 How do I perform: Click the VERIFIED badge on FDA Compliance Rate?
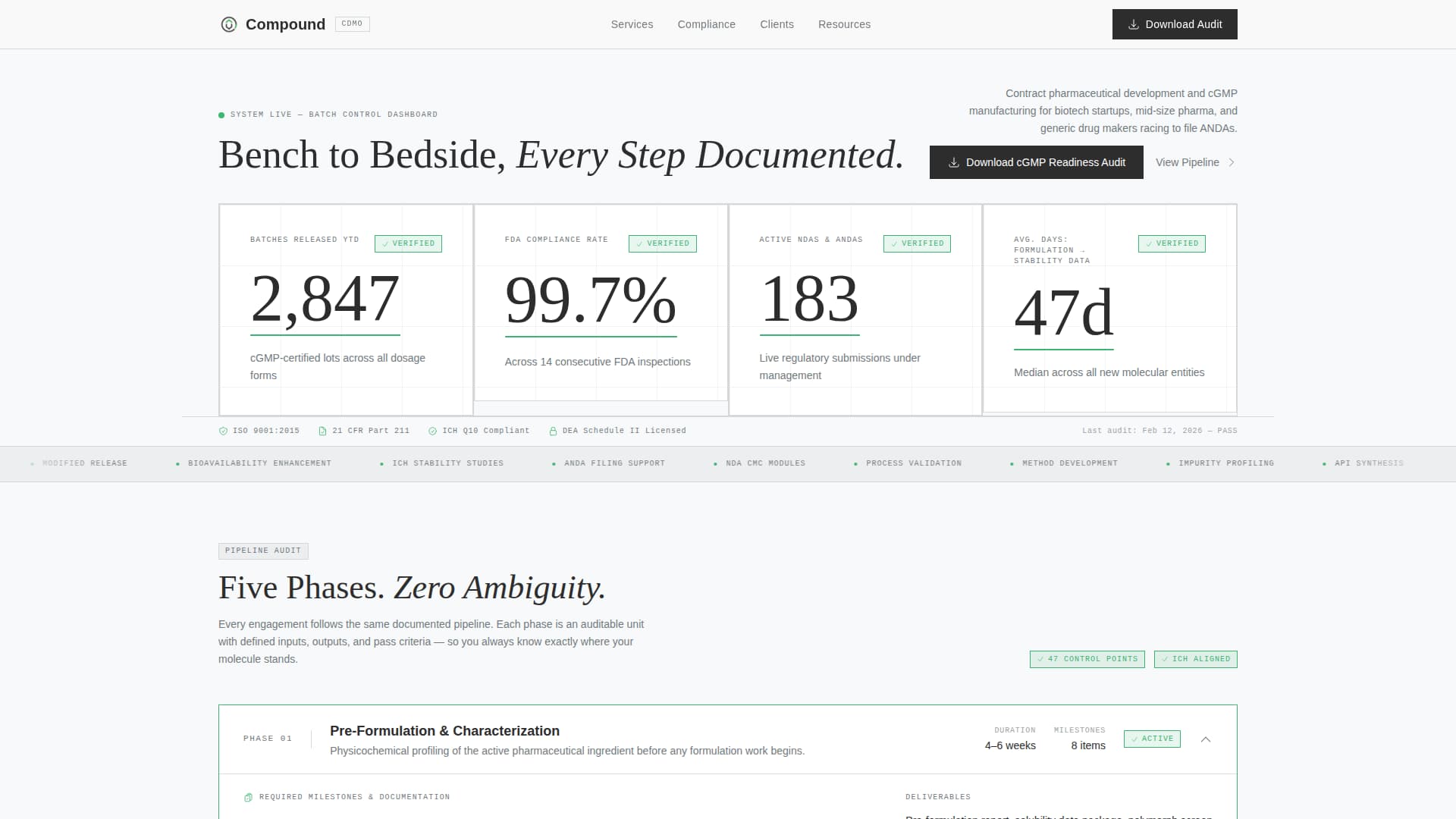pyautogui.click(x=662, y=243)
